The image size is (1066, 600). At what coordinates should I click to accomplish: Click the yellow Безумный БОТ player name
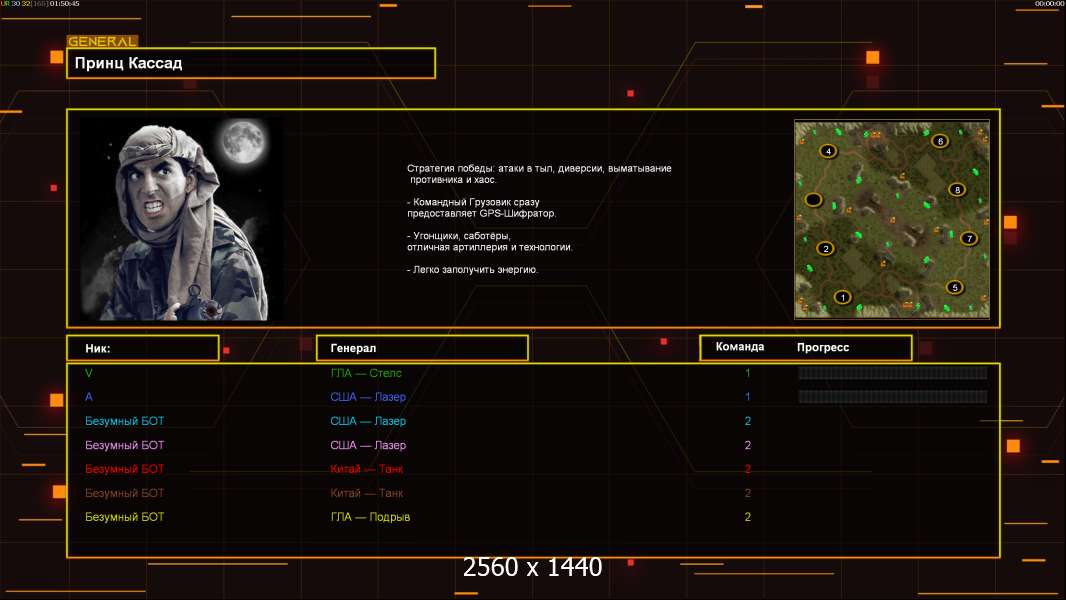coord(124,517)
